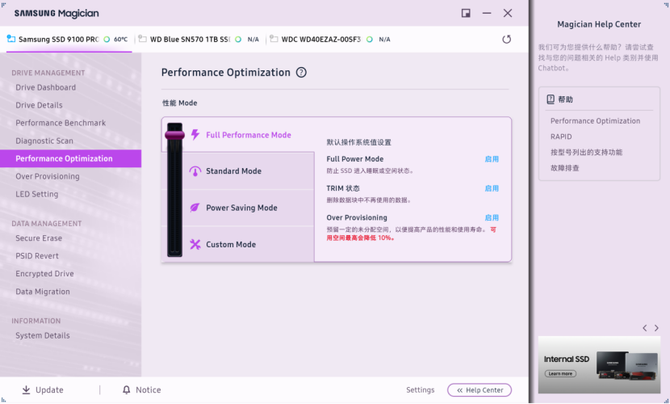
Task: Click the Samsung SSD 9100 PRO drive icon
Action: (x=11, y=39)
